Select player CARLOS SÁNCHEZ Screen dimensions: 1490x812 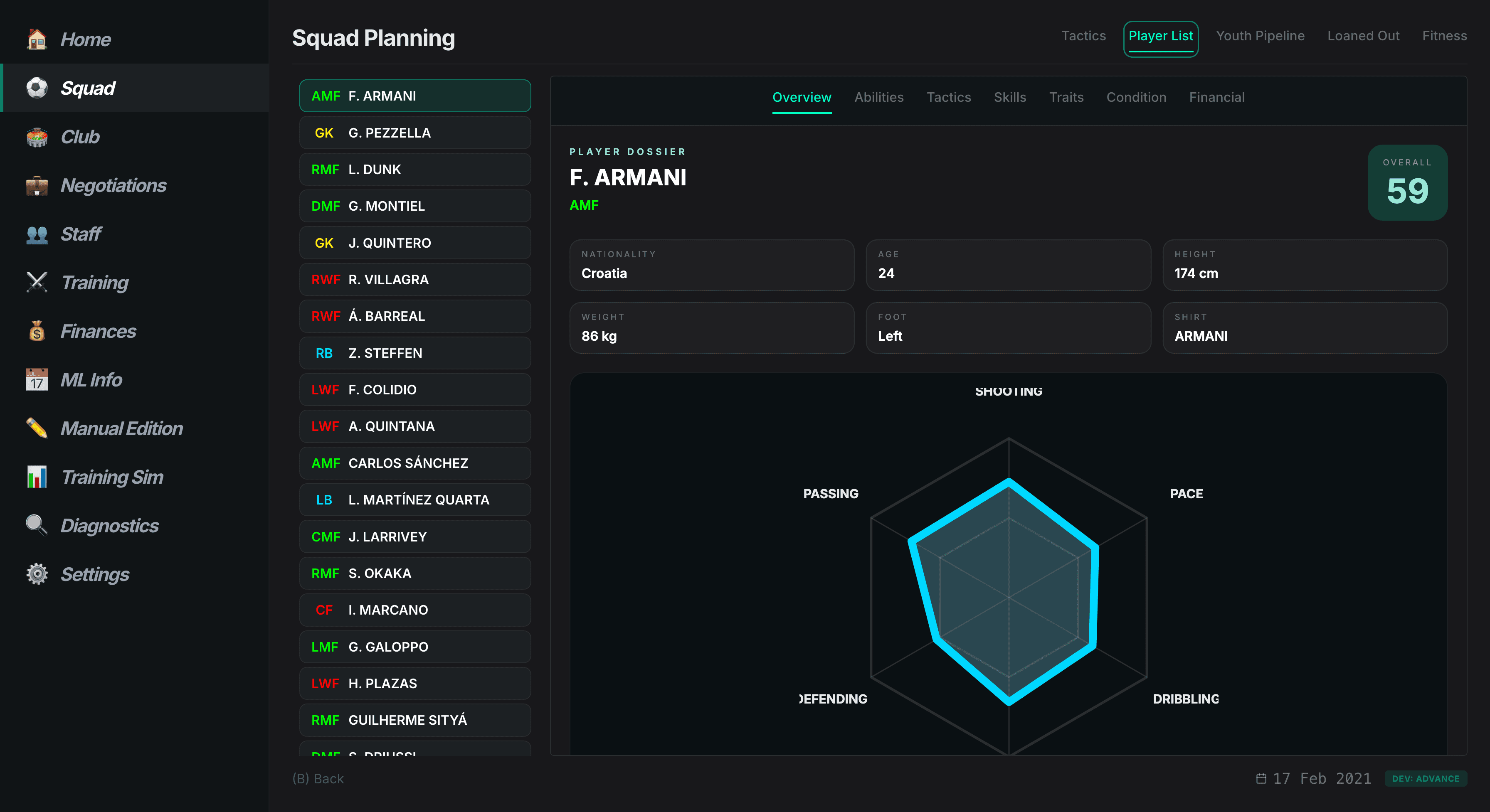click(x=415, y=463)
